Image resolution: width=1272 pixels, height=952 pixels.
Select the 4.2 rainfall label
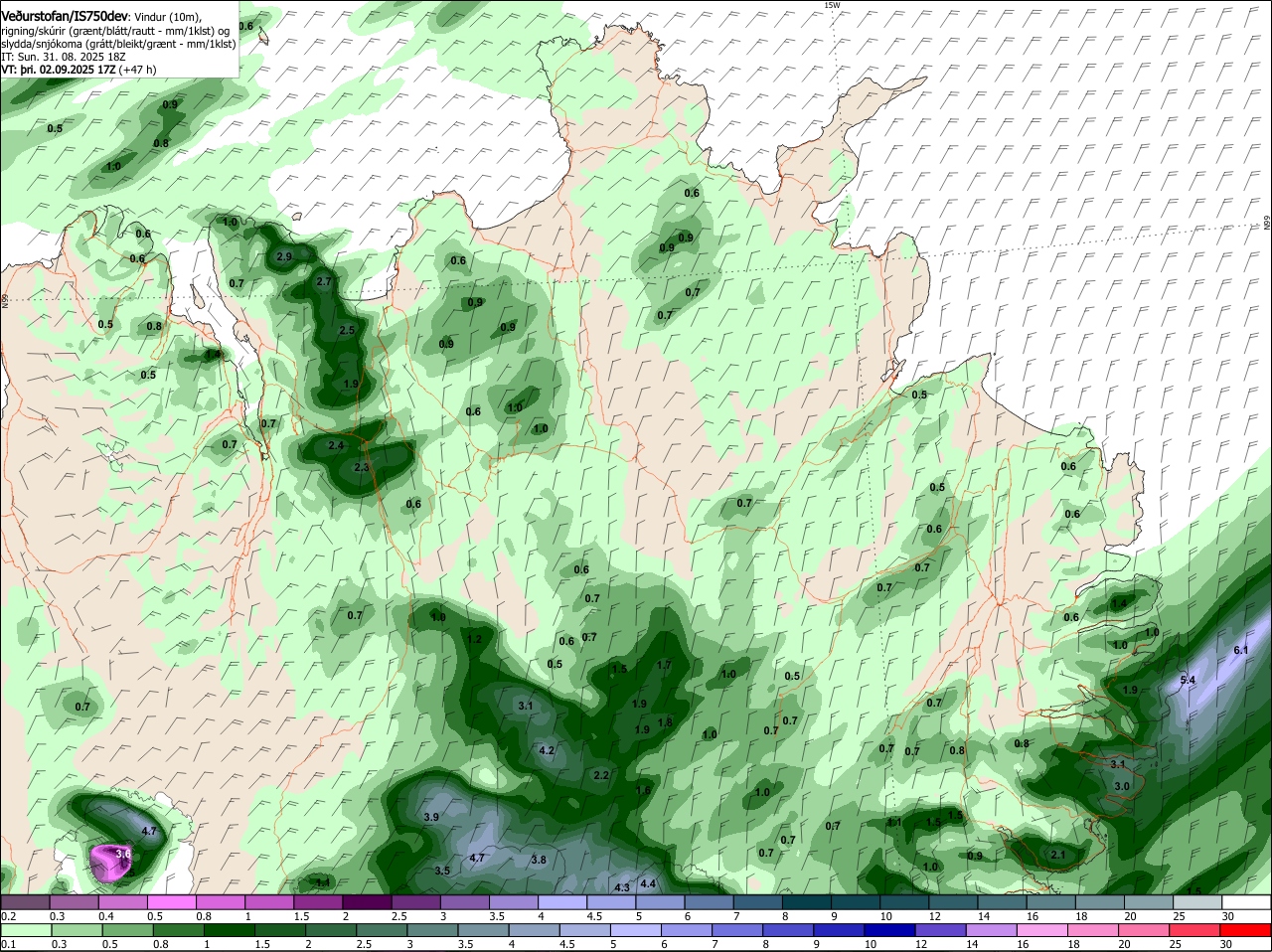pyautogui.click(x=546, y=750)
